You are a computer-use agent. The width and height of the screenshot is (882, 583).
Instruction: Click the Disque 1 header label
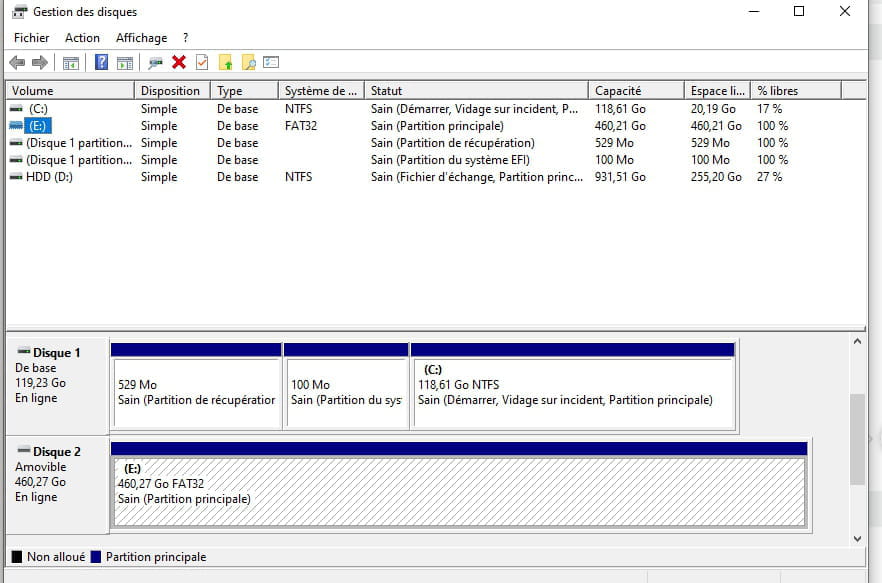coord(57,353)
